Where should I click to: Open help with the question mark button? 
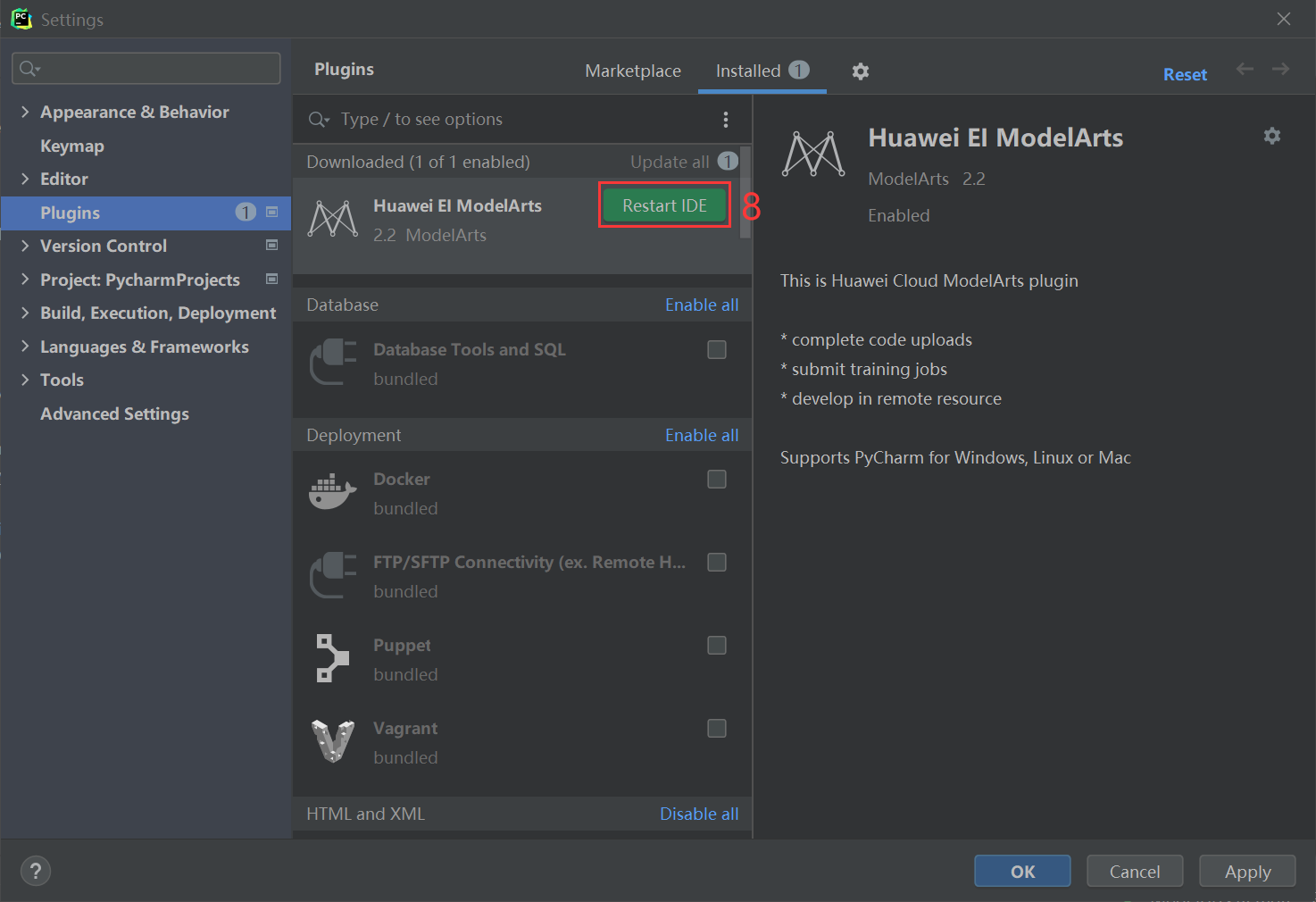click(x=36, y=871)
